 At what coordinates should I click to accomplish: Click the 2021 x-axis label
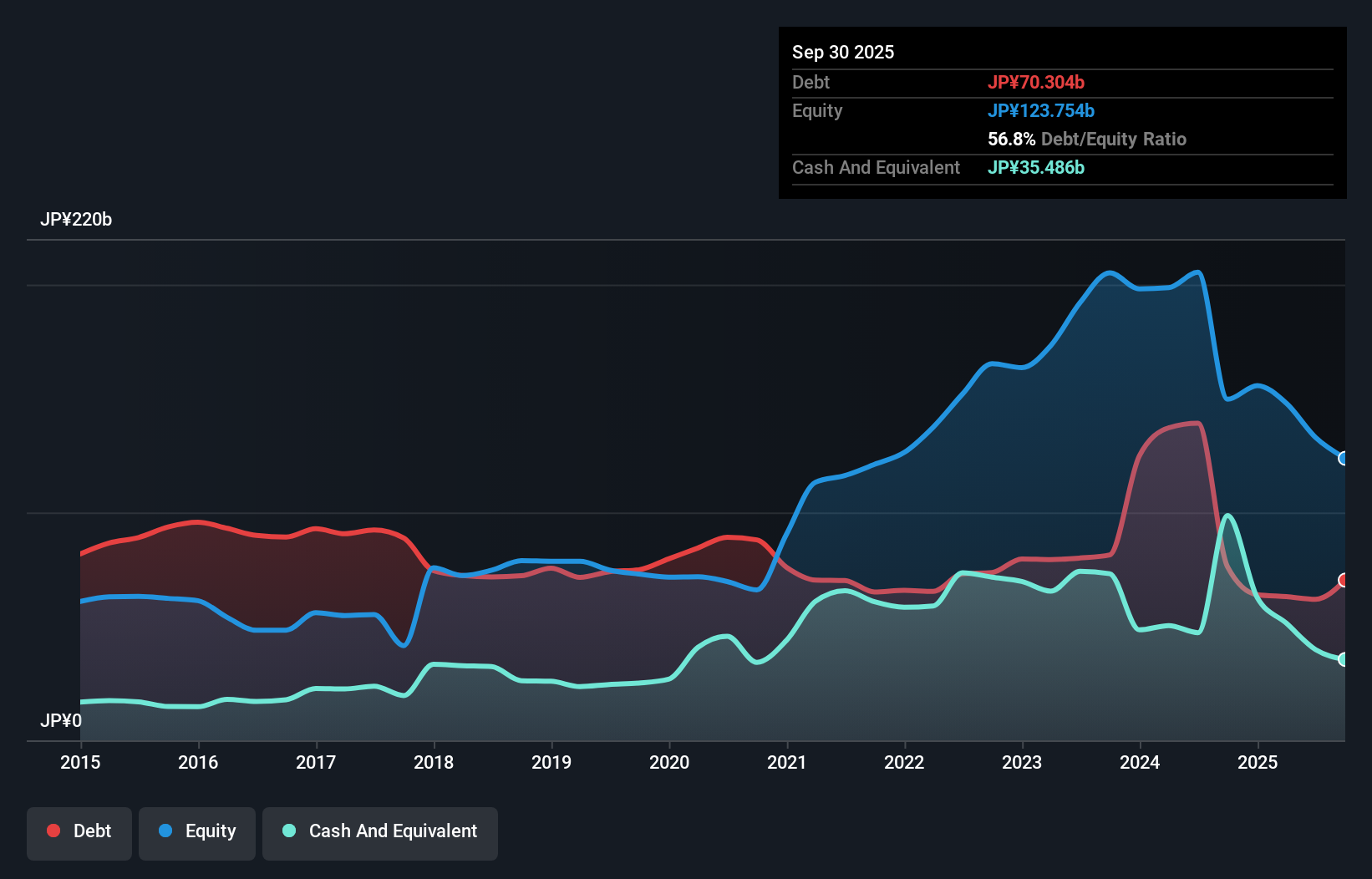click(787, 762)
